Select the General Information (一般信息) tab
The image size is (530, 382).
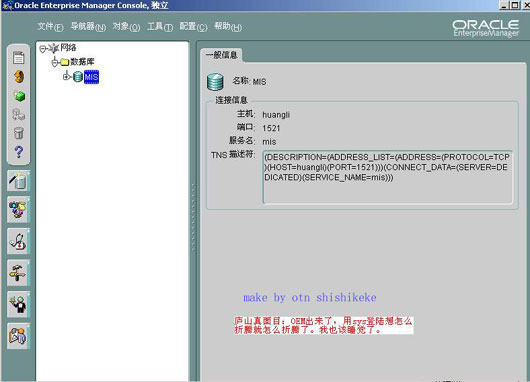(x=221, y=55)
